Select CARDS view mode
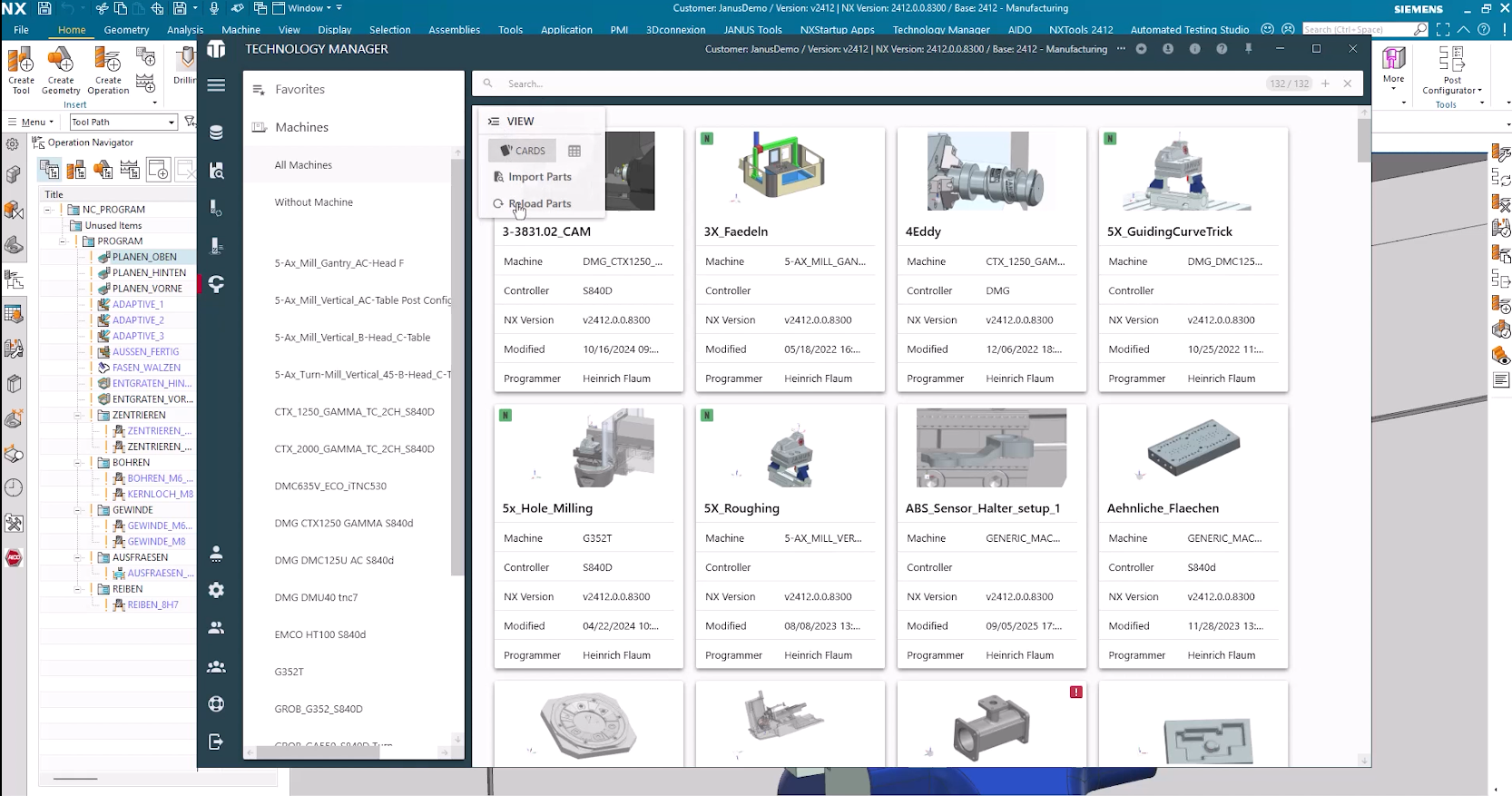The image size is (1512, 796). click(522, 151)
